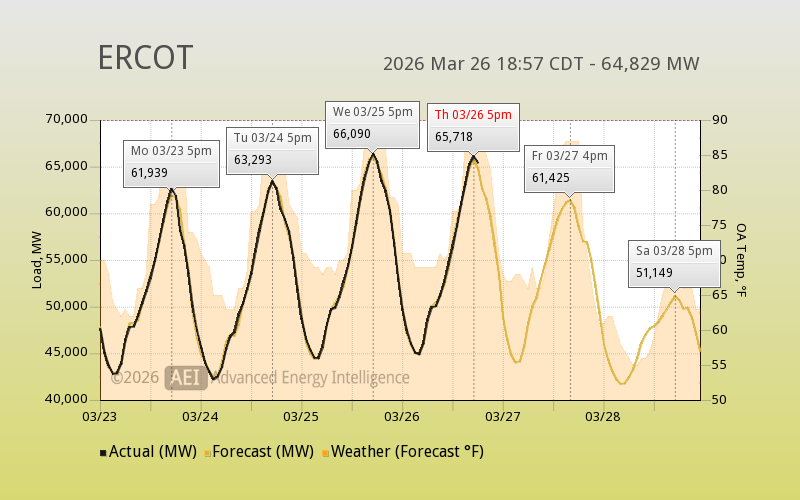
Task: Click the red Th 03/26 5pm callout
Action: pos(473,126)
